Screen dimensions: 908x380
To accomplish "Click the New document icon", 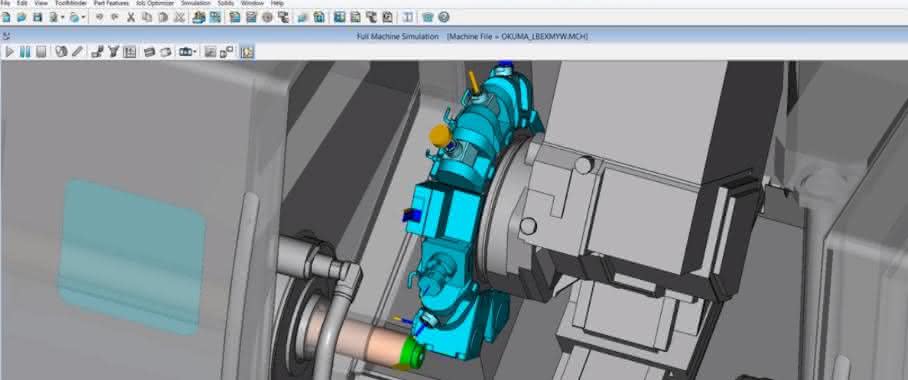I will pos(6,17).
